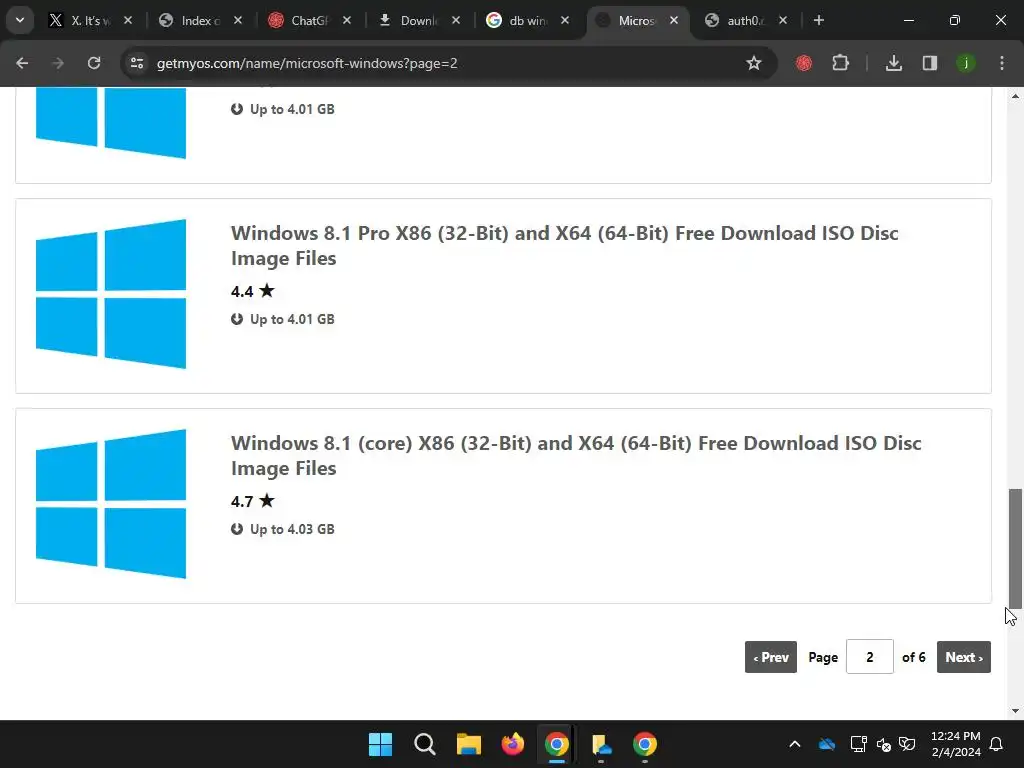This screenshot has width=1024, height=768.
Task: Reload the getmyos.com page
Action: pyautogui.click(x=94, y=63)
